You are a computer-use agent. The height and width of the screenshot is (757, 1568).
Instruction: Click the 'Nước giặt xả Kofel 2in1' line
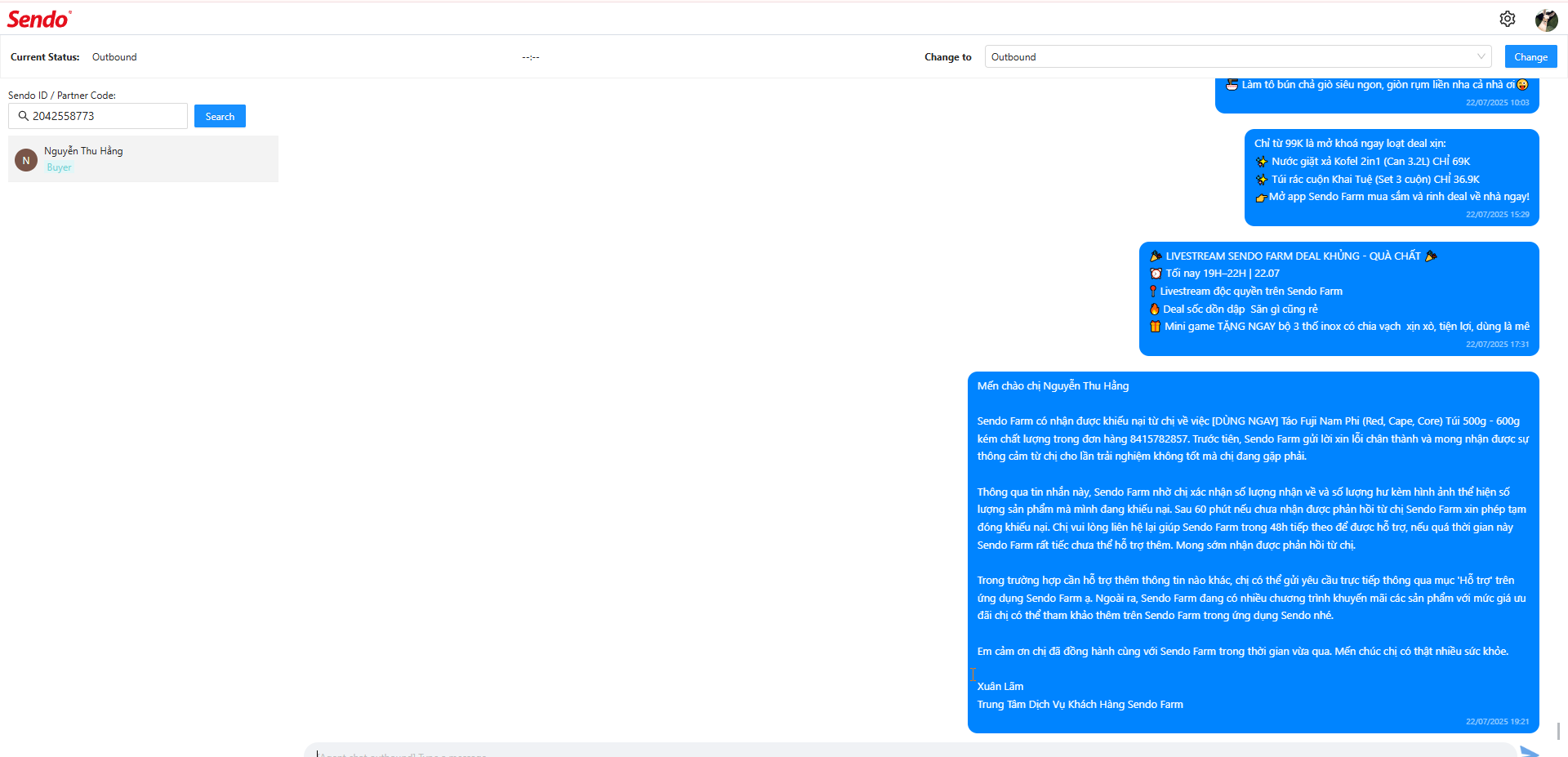click(x=1362, y=161)
